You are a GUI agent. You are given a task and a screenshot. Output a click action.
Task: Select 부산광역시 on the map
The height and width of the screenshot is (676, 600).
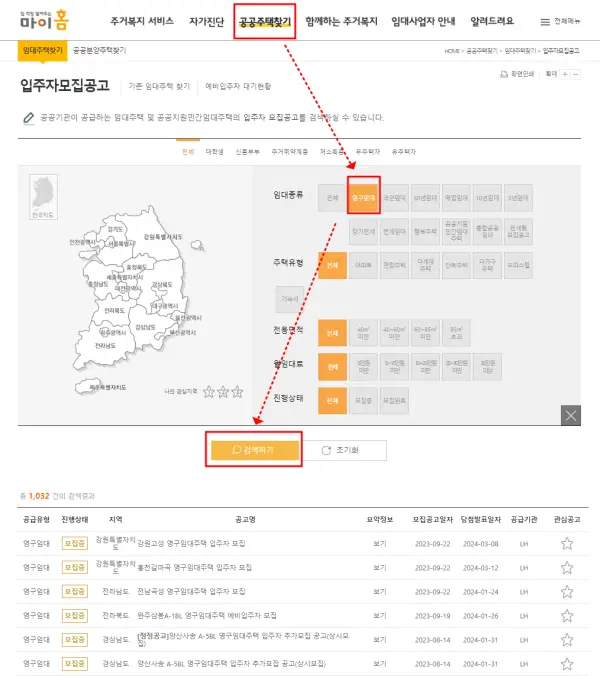click(x=182, y=332)
